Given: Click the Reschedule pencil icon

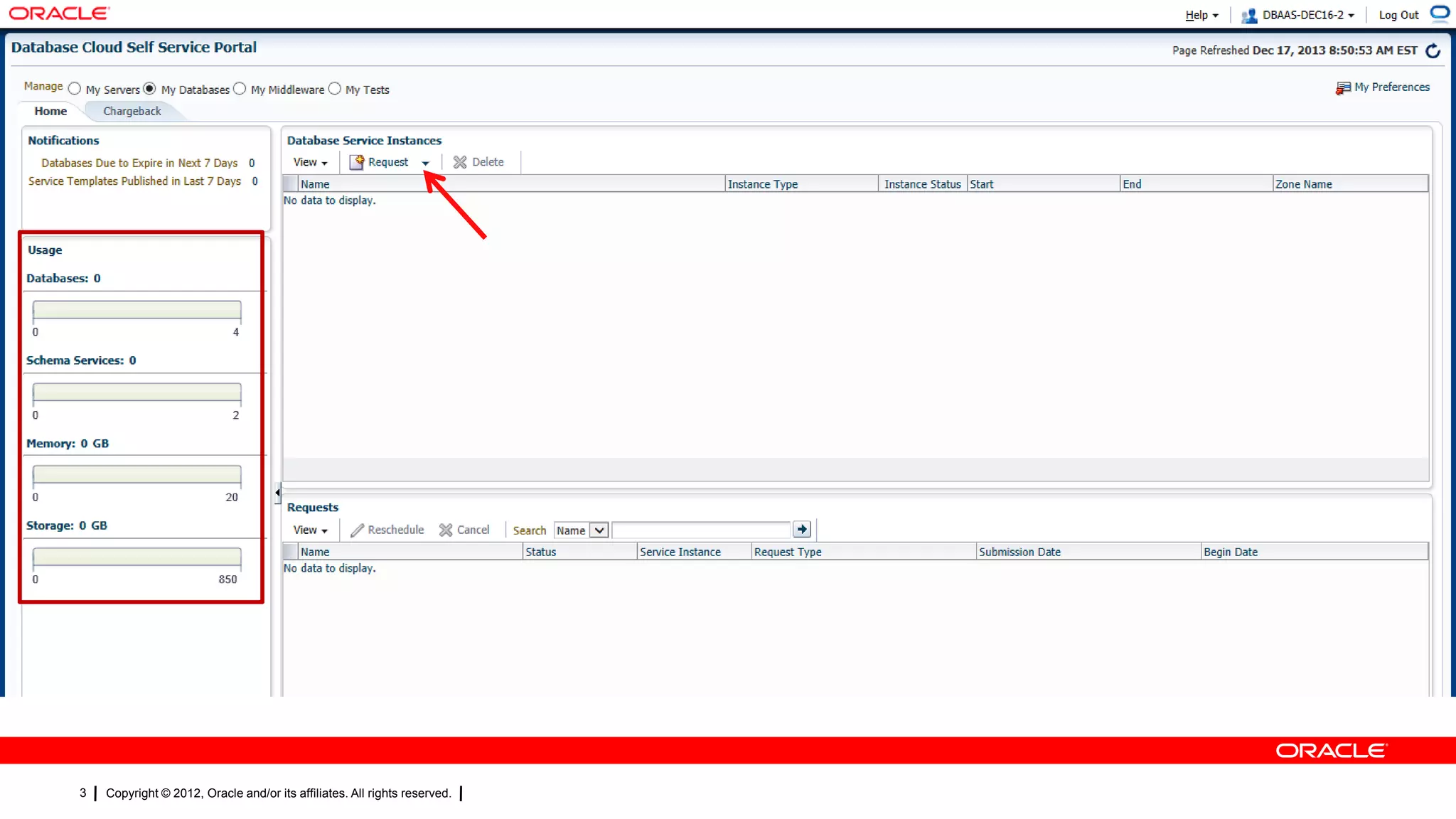Looking at the screenshot, I should pyautogui.click(x=357, y=530).
